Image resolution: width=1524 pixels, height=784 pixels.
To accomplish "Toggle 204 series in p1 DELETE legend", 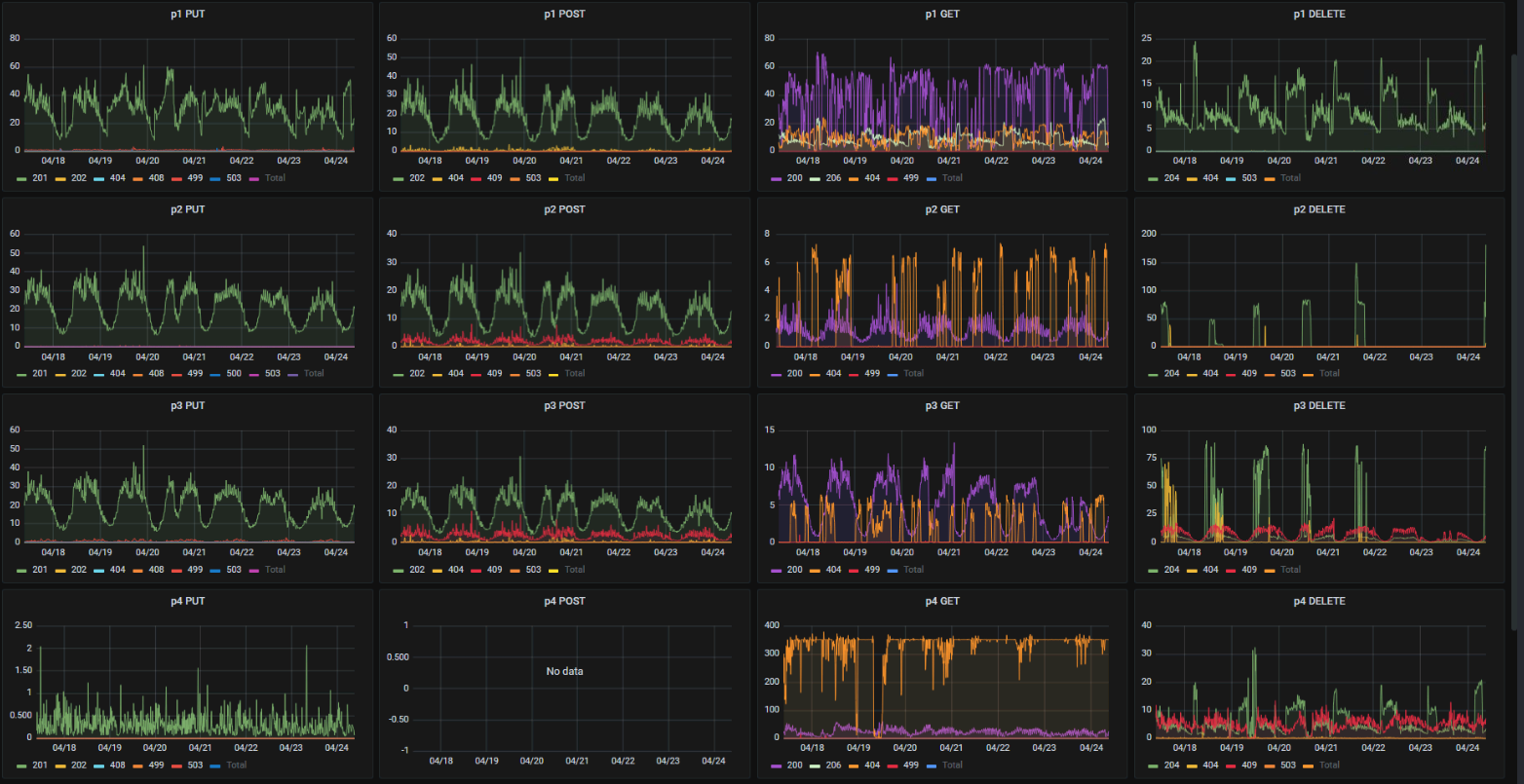I will point(1171,178).
